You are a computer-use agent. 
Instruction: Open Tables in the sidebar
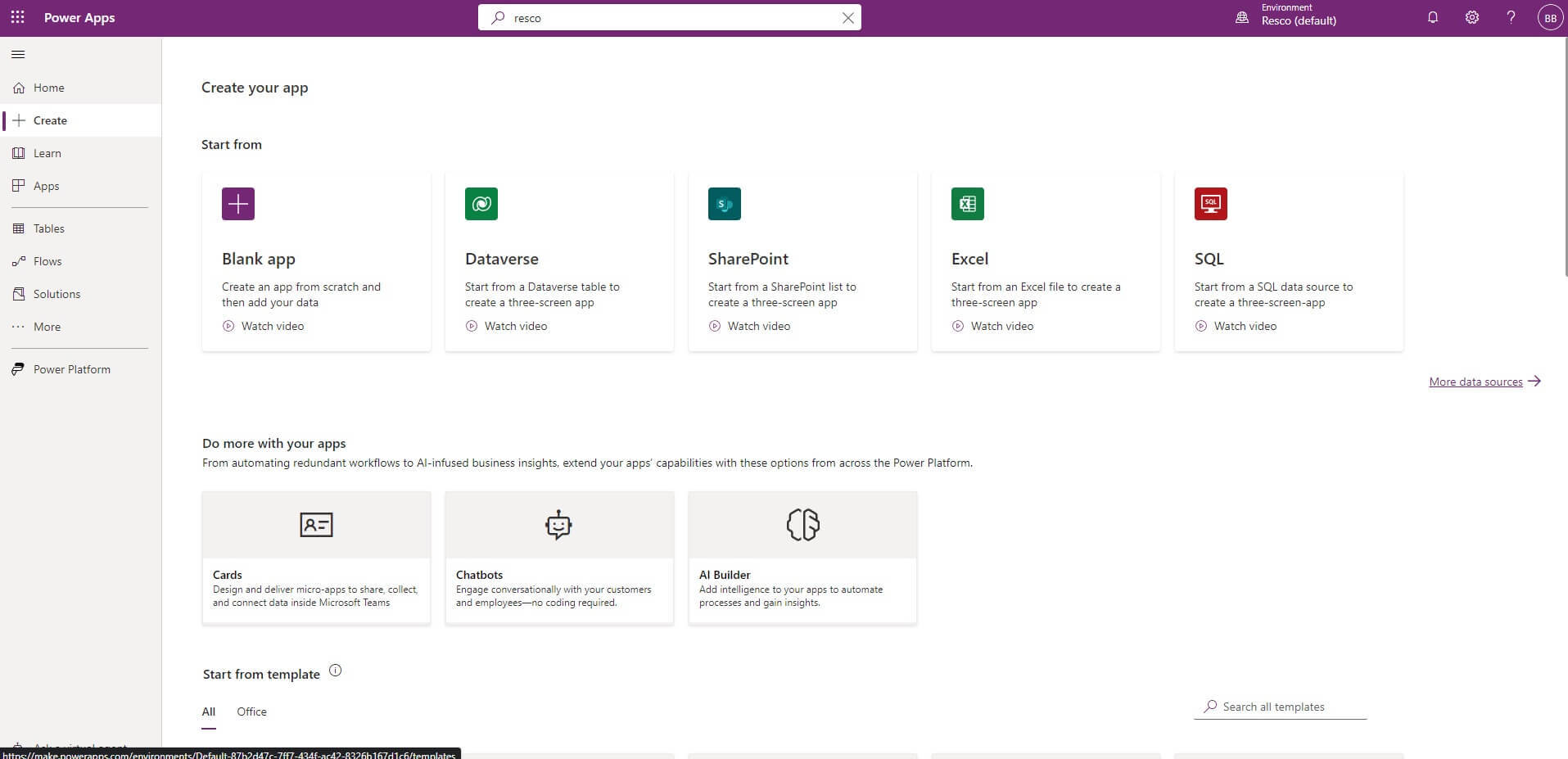80,228
